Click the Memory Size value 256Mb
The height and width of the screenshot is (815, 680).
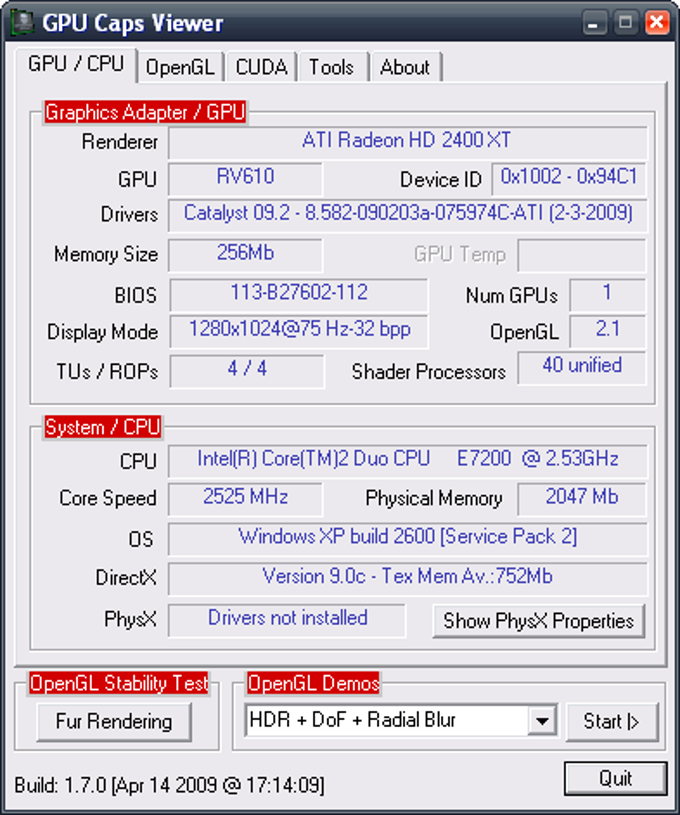click(x=245, y=255)
